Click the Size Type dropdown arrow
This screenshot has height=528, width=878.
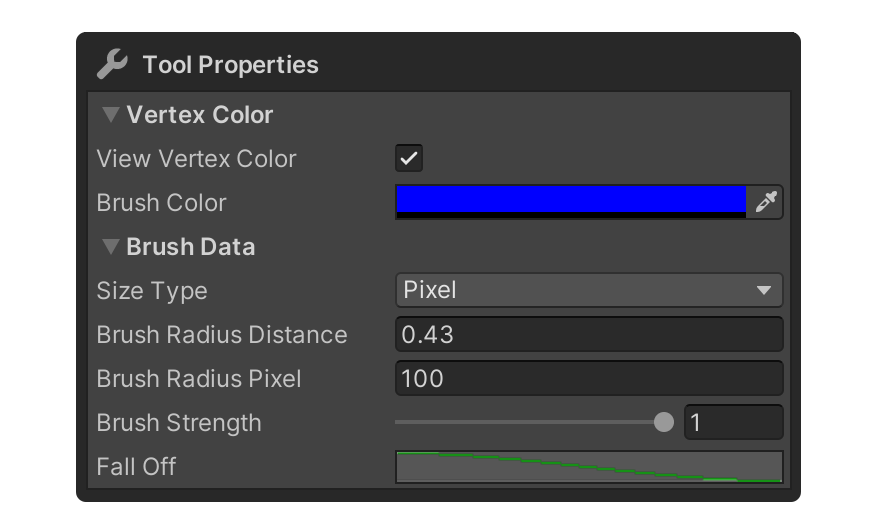tap(764, 290)
